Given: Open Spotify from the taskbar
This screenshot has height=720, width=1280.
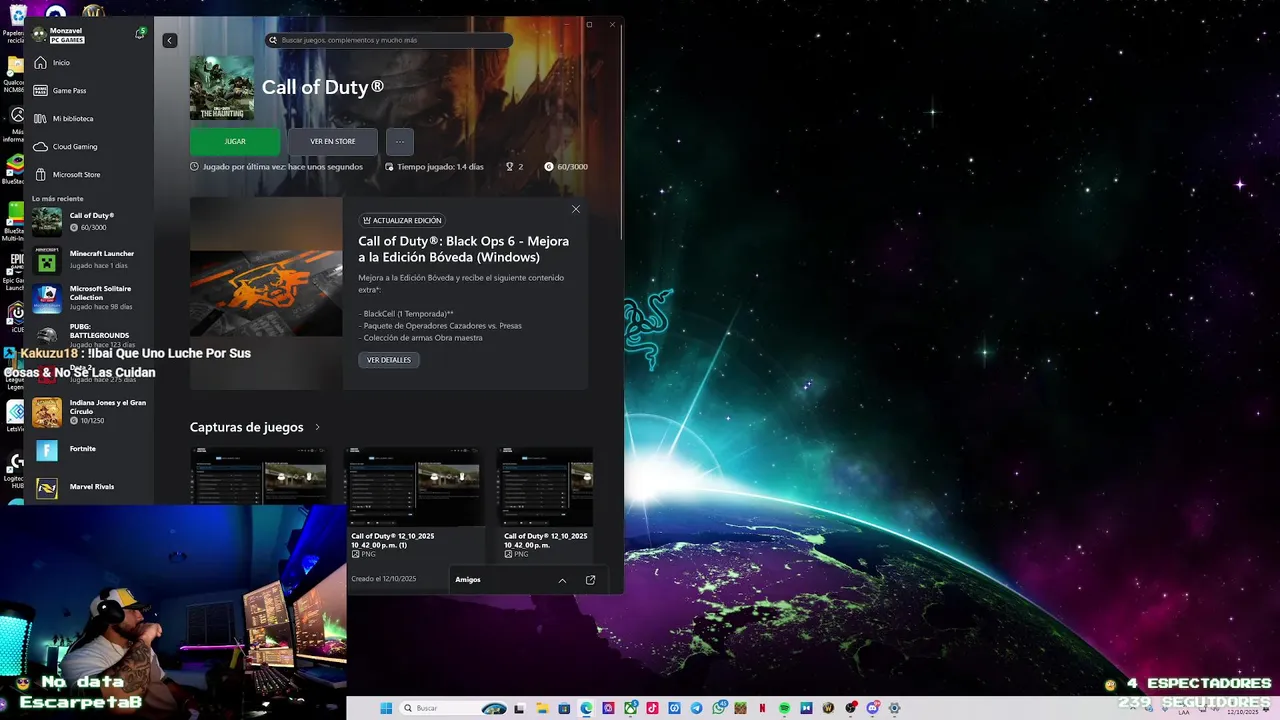Looking at the screenshot, I should pos(784,708).
